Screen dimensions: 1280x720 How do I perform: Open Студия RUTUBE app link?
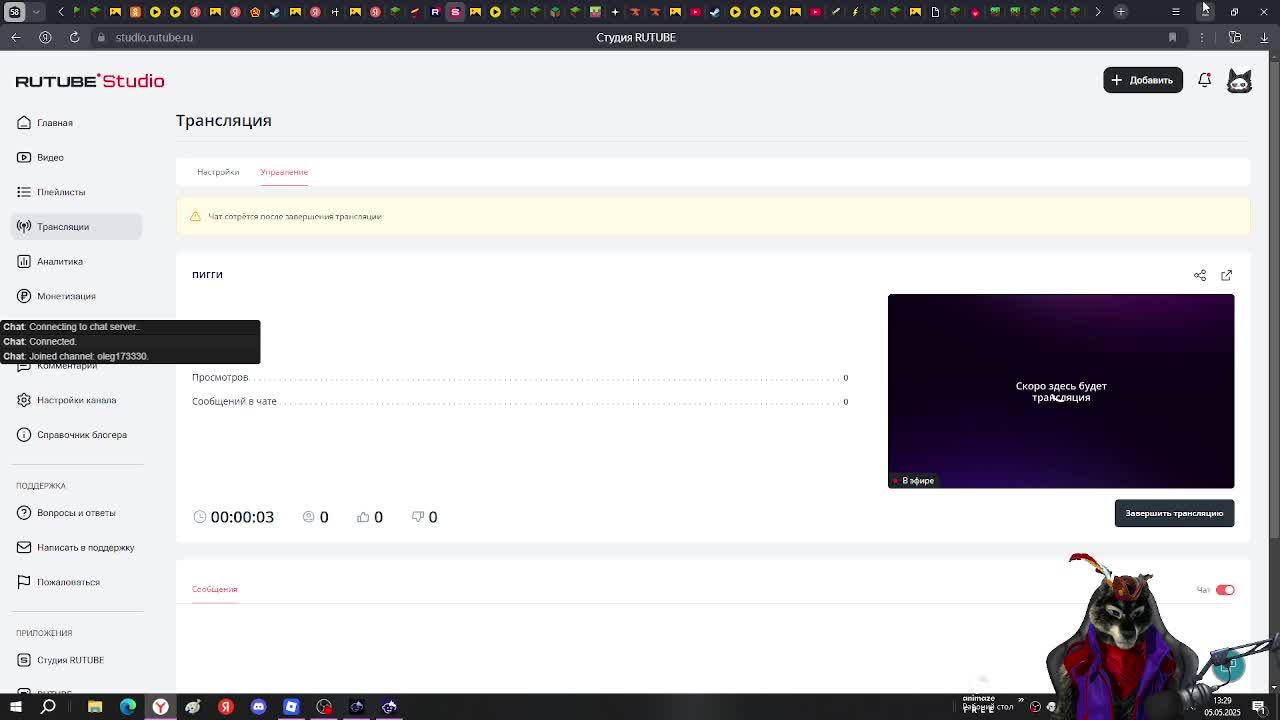tap(70, 660)
